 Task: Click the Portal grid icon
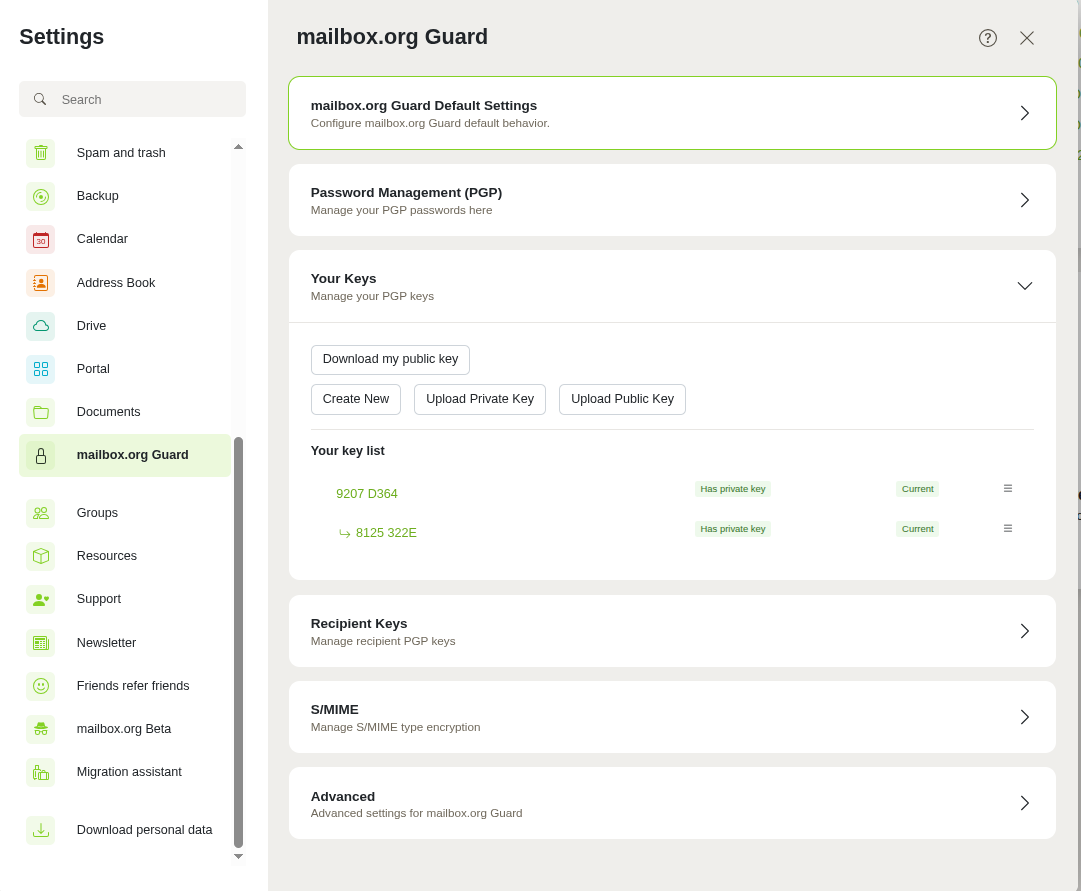coord(41,369)
